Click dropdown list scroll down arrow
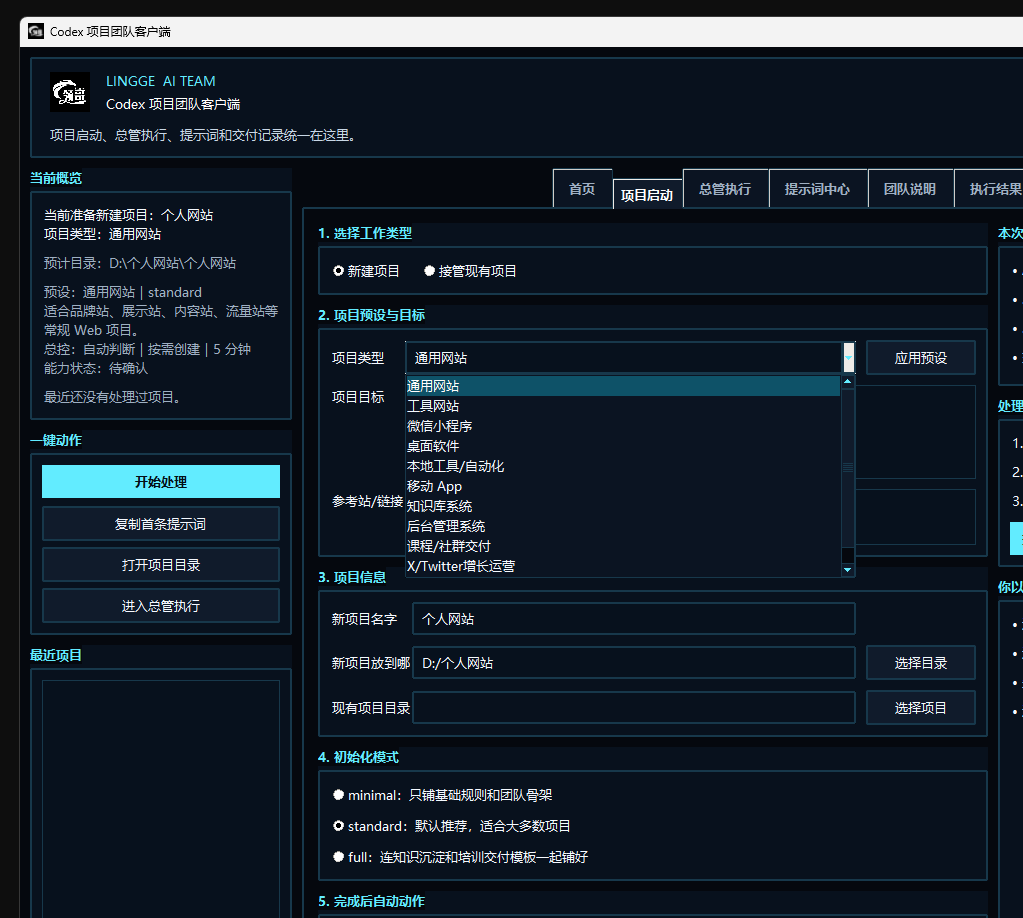The image size is (1023, 918). [847, 570]
